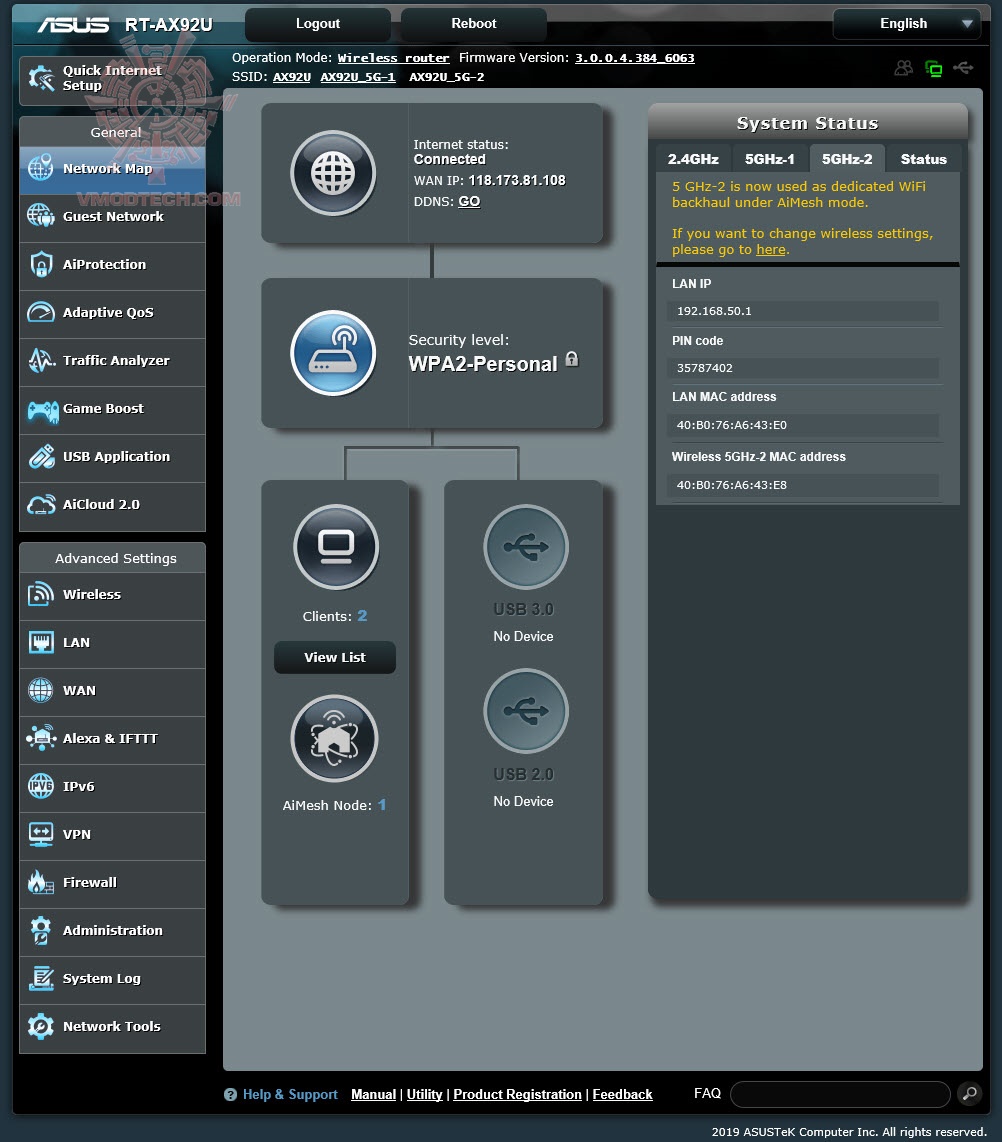Screen dimensions: 1002x1142
Task: Click the Clients computer icon
Action: [336, 547]
